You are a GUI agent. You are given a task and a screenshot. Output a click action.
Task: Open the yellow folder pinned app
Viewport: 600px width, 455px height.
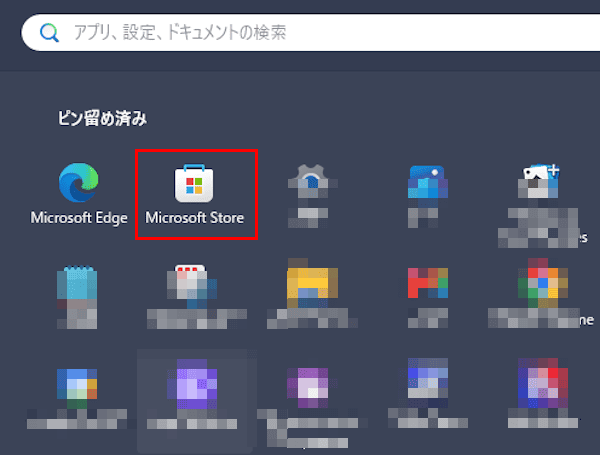point(312,293)
